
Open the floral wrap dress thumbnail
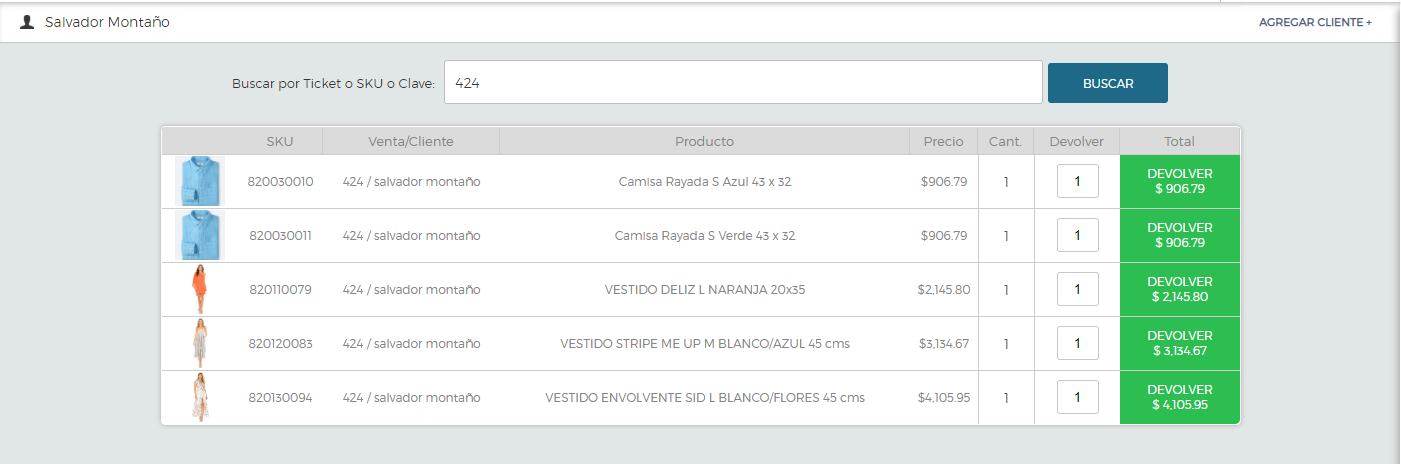(199, 397)
